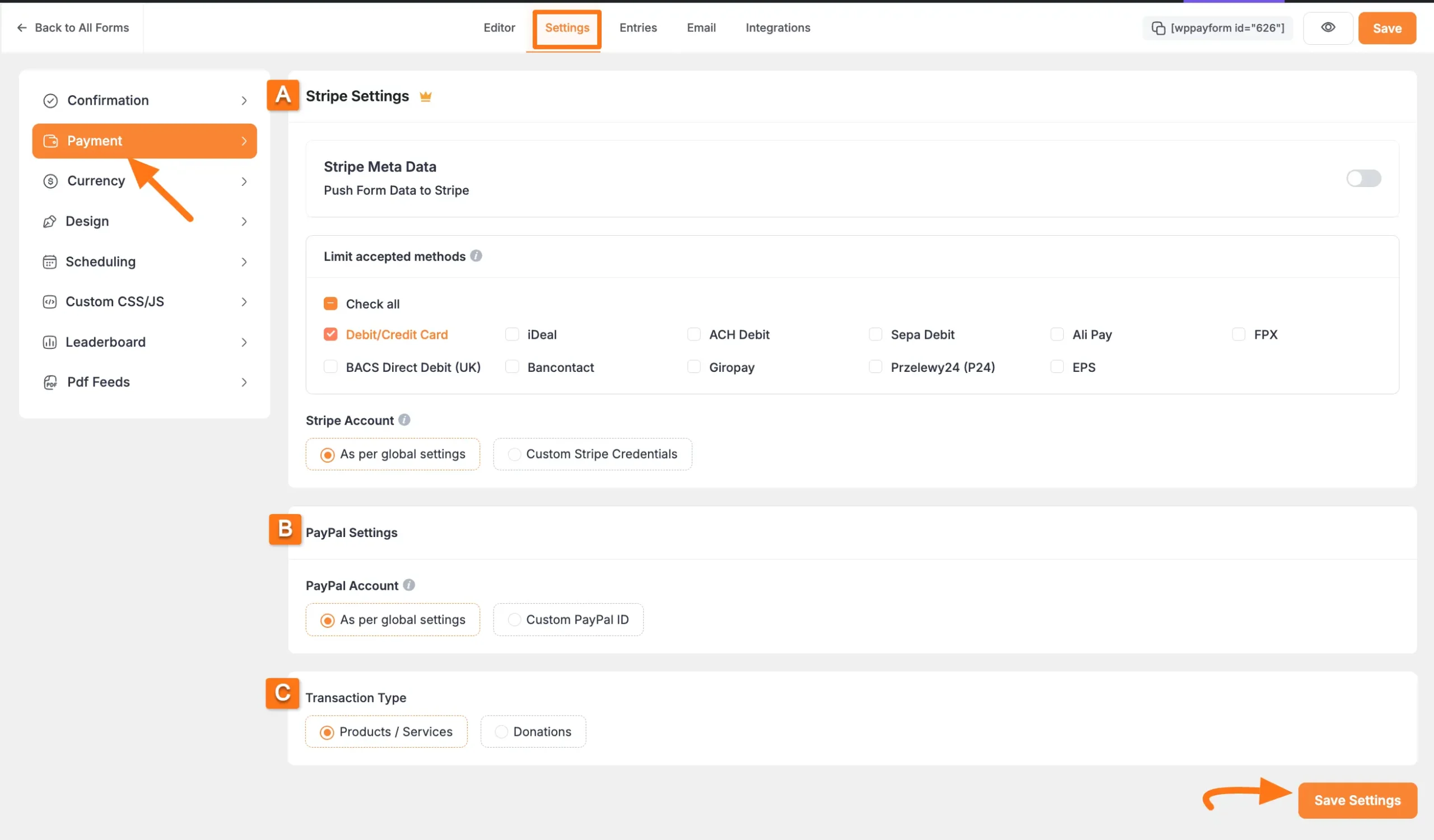Image resolution: width=1434 pixels, height=840 pixels.
Task: Select the Payment wallet icon
Action: [x=50, y=141]
